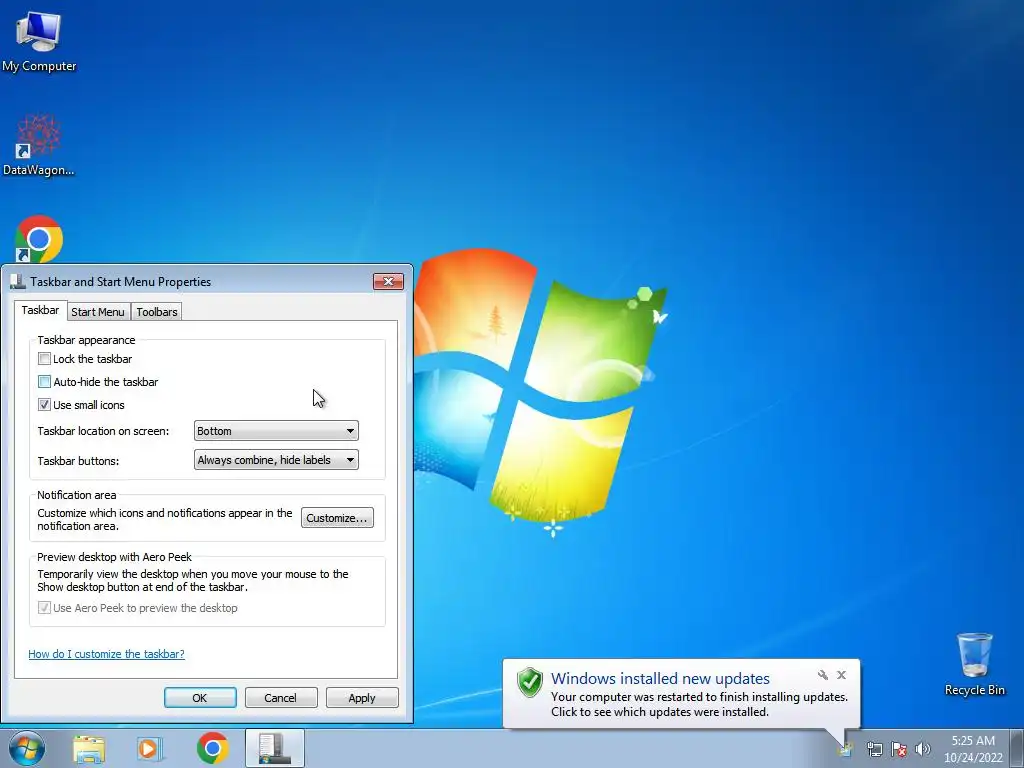Image resolution: width=1024 pixels, height=768 pixels.
Task: Select the DataWagon desktop shortcut
Action: tap(39, 145)
